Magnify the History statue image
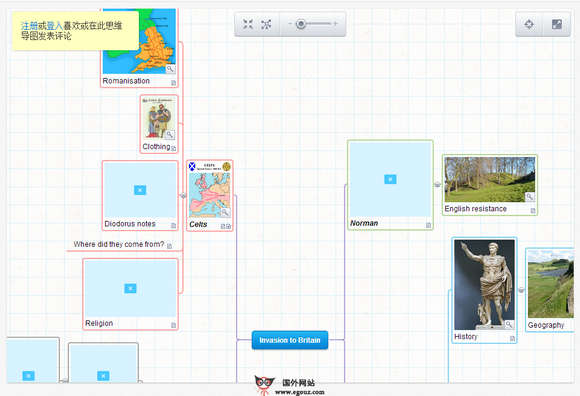 tap(509, 324)
